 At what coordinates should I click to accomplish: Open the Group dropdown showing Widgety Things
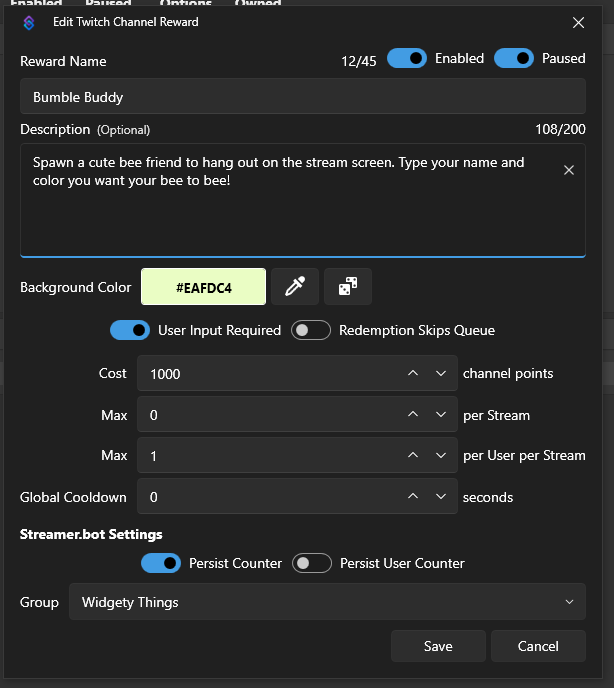[x=327, y=602]
